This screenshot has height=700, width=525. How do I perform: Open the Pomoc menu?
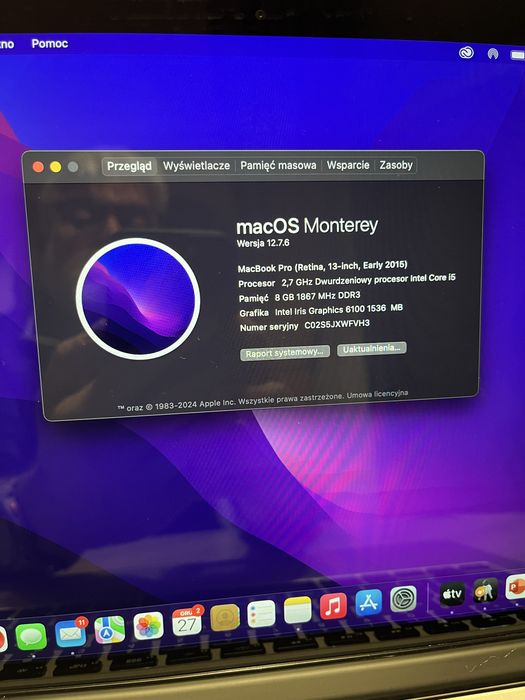(x=50, y=44)
